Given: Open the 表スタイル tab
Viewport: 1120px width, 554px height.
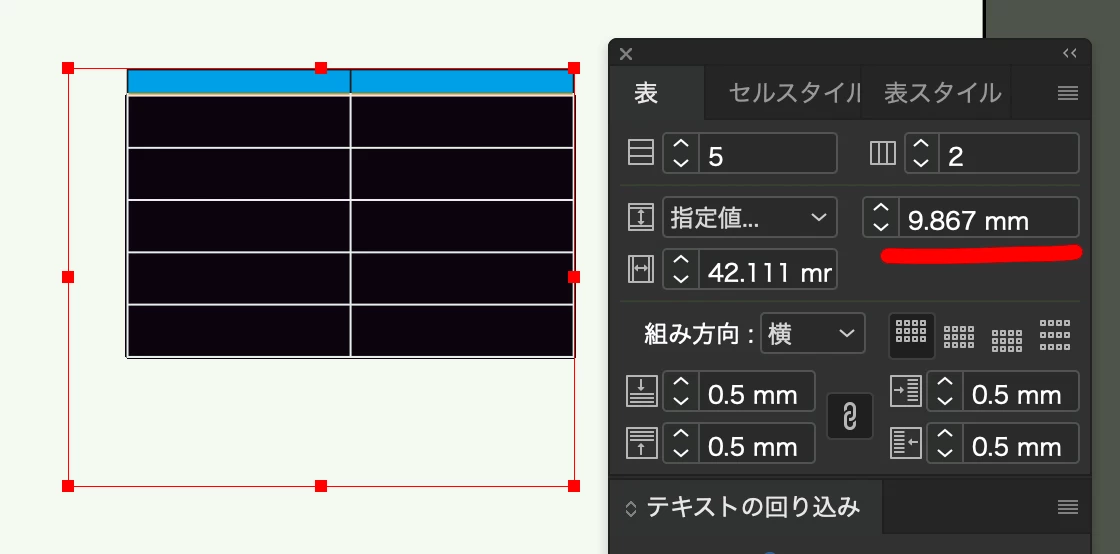Looking at the screenshot, I should [942, 93].
